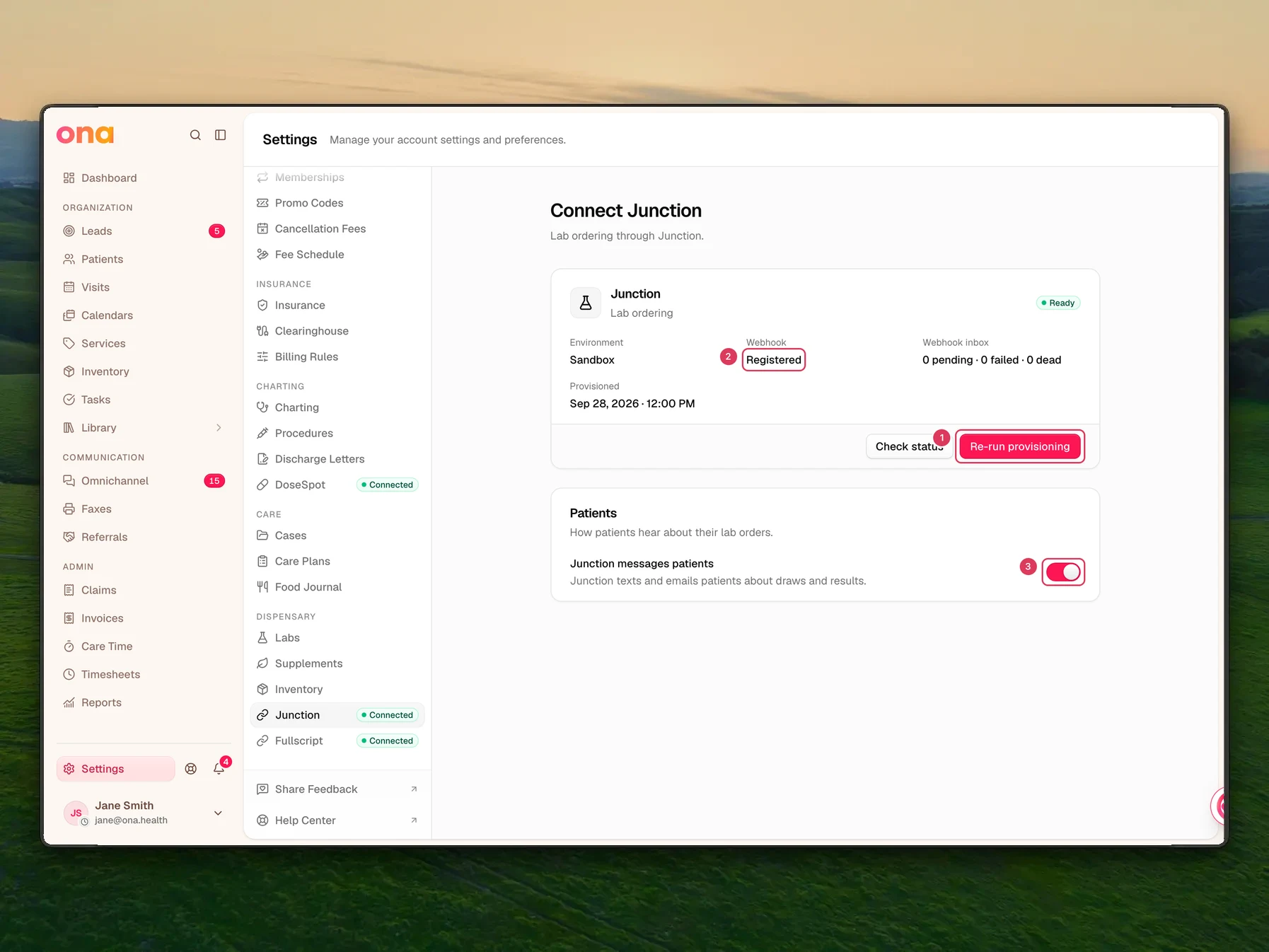This screenshot has height=952, width=1269.
Task: Go to Omnichannel messages
Action: pyautogui.click(x=144, y=481)
